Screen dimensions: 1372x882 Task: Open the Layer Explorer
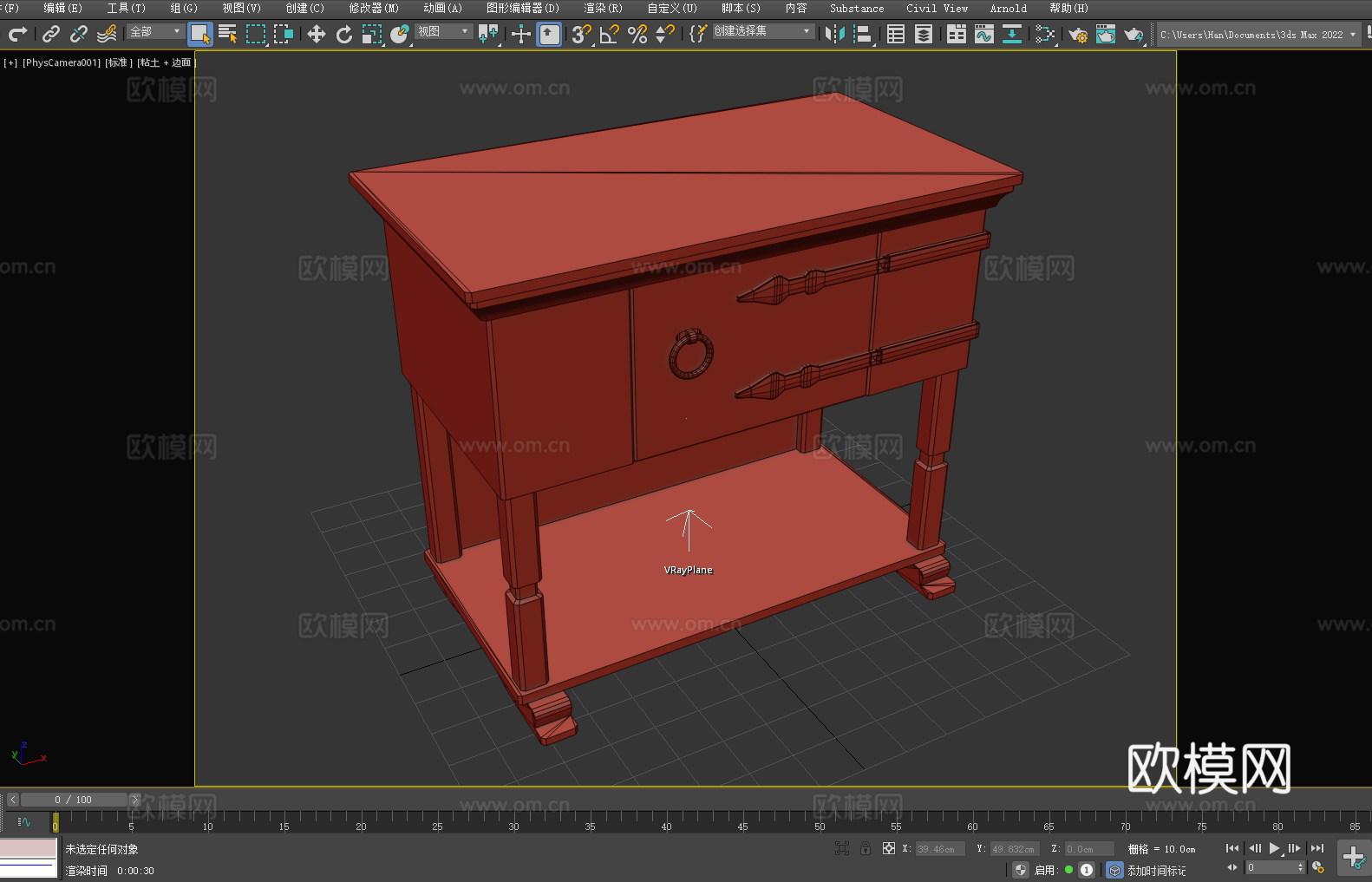tap(924, 34)
